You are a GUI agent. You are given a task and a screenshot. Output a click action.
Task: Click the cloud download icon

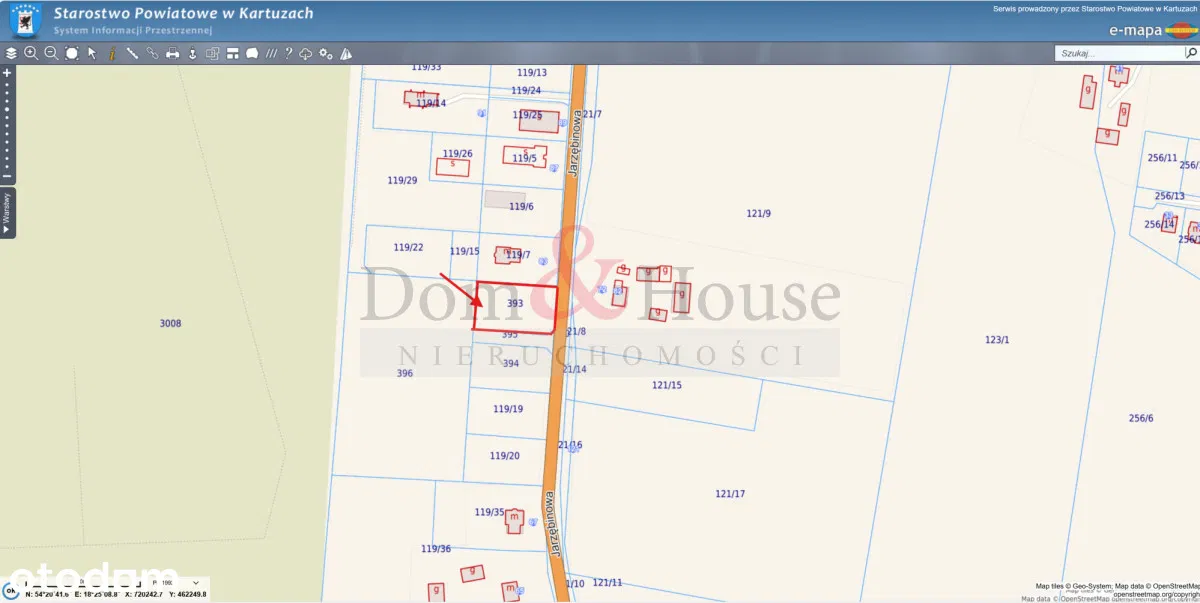pyautogui.click(x=306, y=53)
